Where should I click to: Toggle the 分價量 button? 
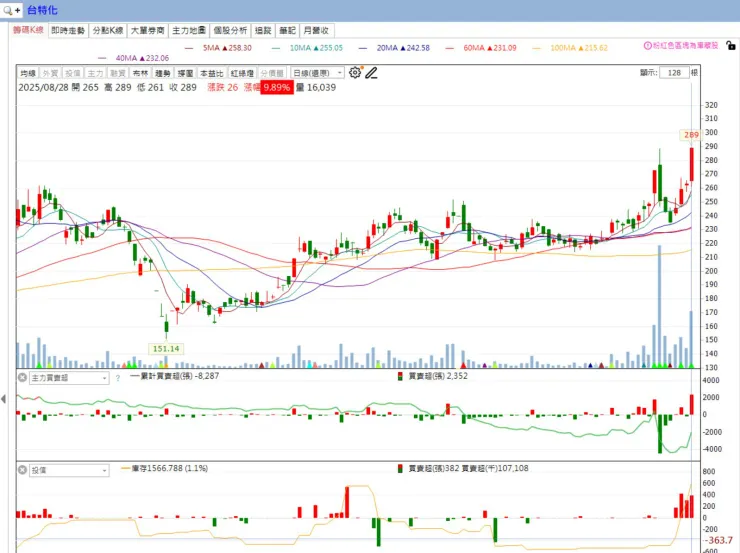tap(272, 73)
